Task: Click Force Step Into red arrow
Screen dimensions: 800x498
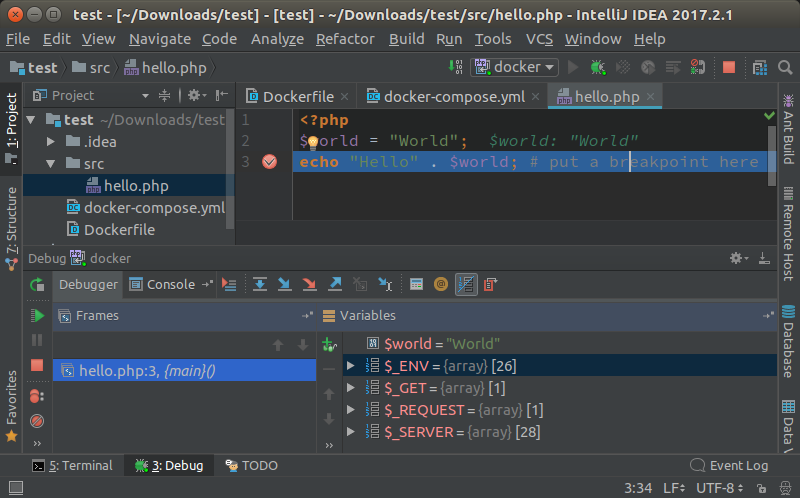Action: pos(309,284)
